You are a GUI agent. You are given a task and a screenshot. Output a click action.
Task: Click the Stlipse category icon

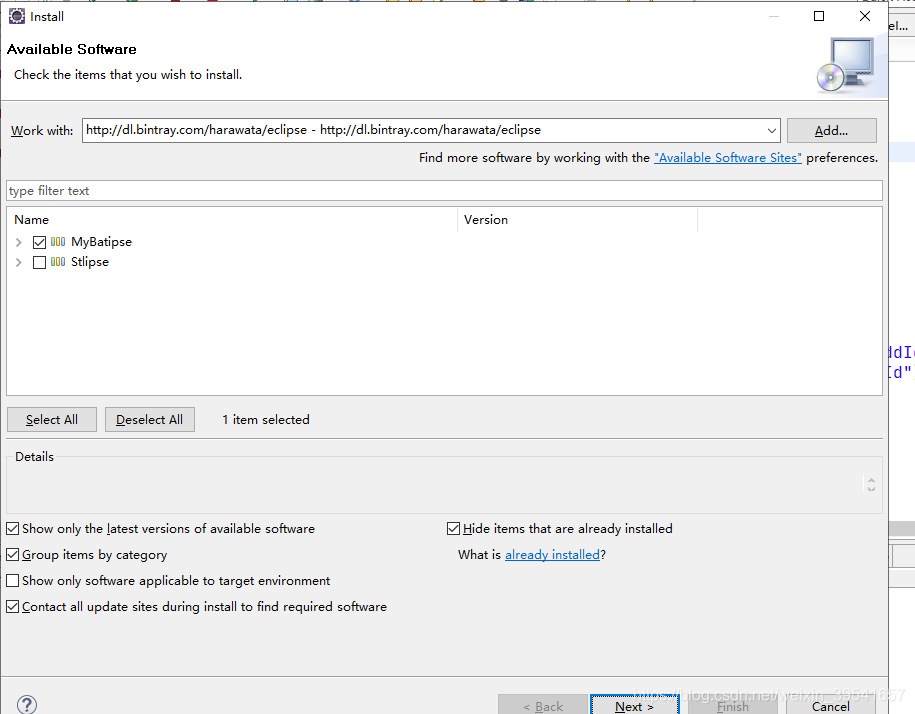(x=58, y=262)
